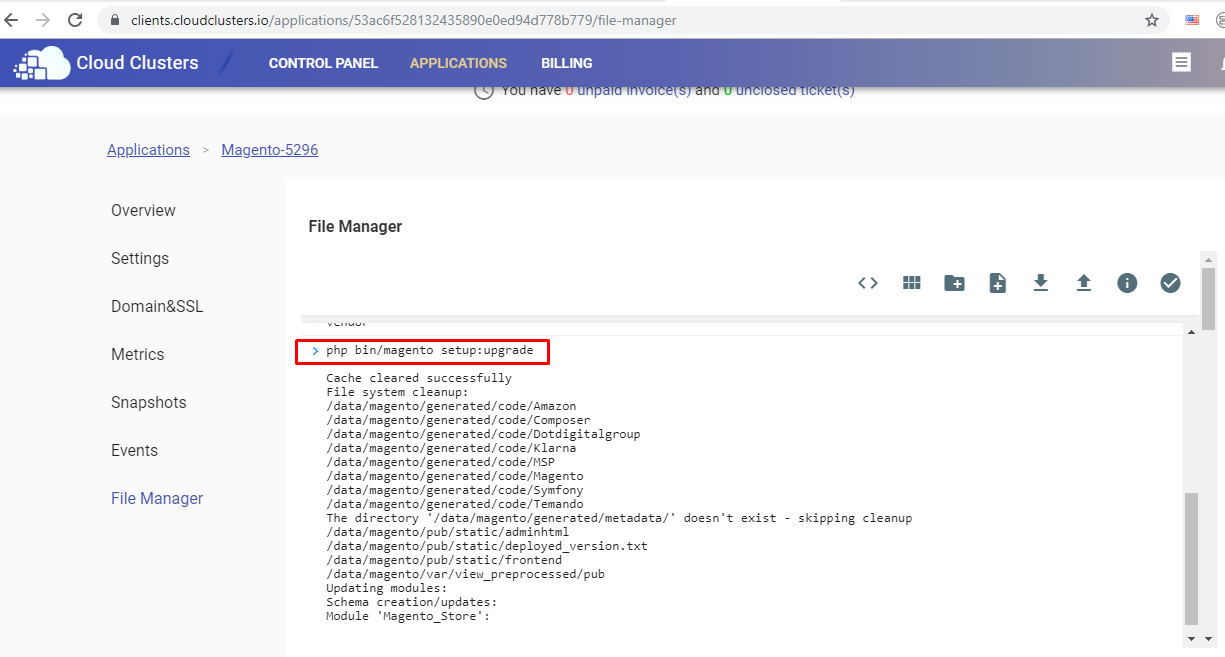Create a new file icon
The width and height of the screenshot is (1225, 657).
click(997, 283)
